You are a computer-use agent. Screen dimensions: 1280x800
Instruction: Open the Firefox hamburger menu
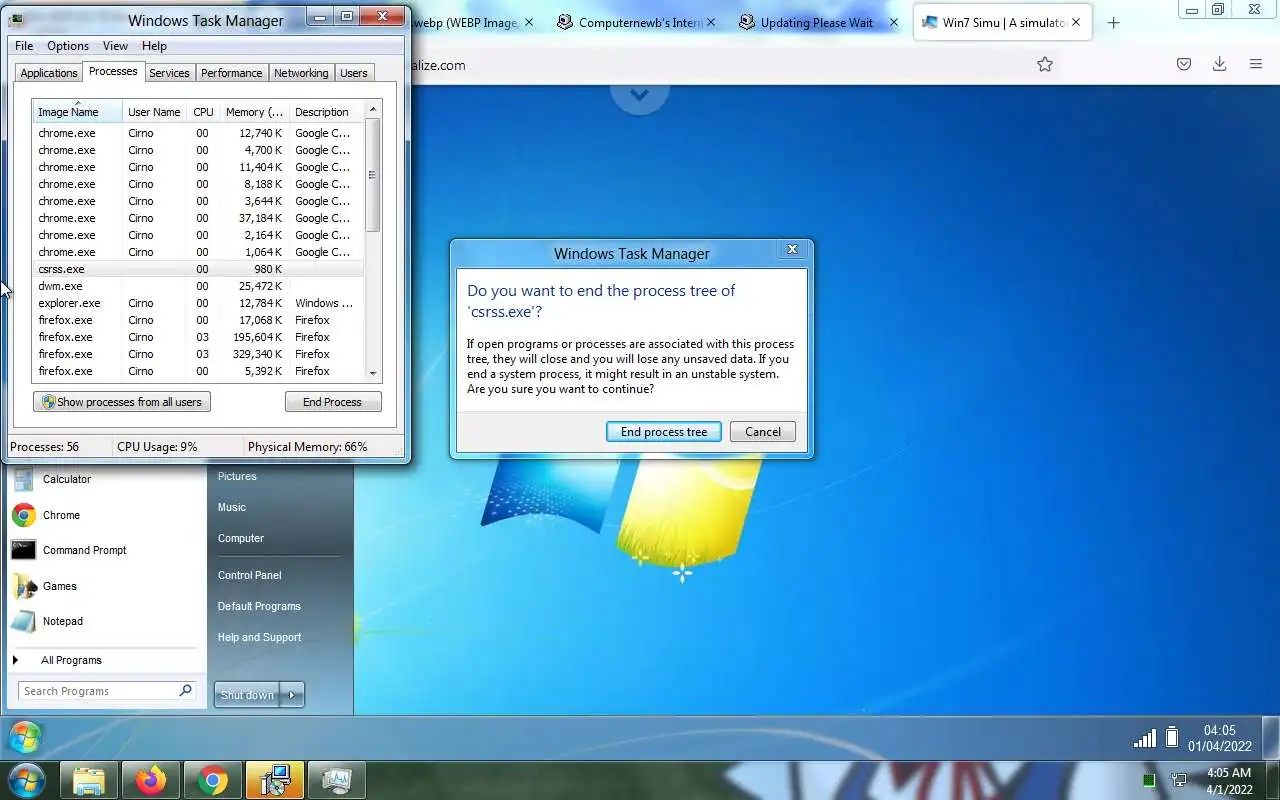pyautogui.click(x=1256, y=64)
